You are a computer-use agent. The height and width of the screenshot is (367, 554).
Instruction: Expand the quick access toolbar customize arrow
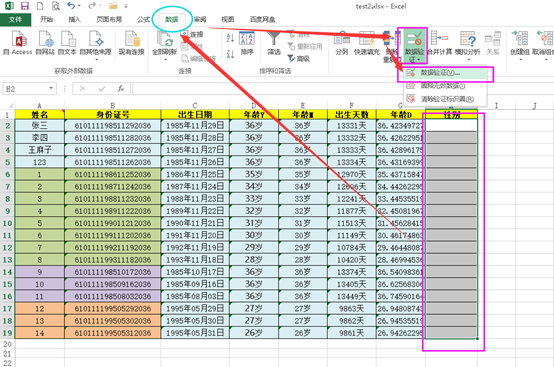126,6
